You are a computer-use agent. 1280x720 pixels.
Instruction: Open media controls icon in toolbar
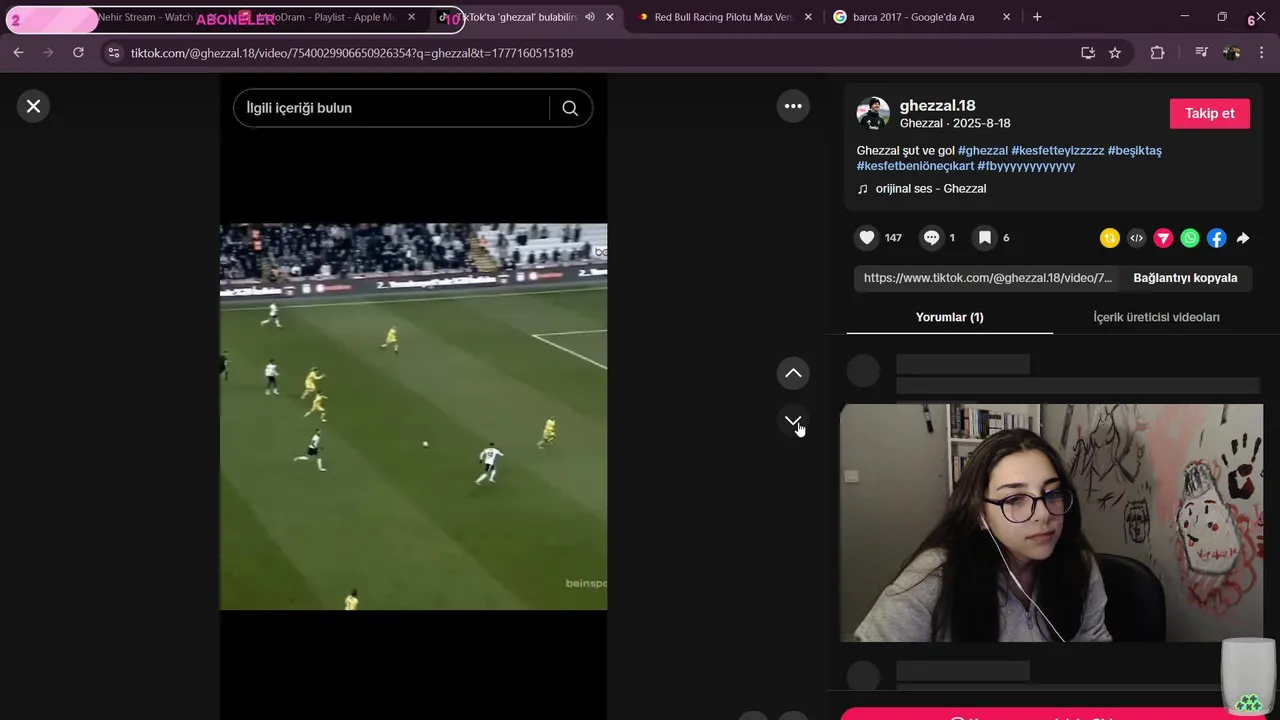click(x=1202, y=53)
